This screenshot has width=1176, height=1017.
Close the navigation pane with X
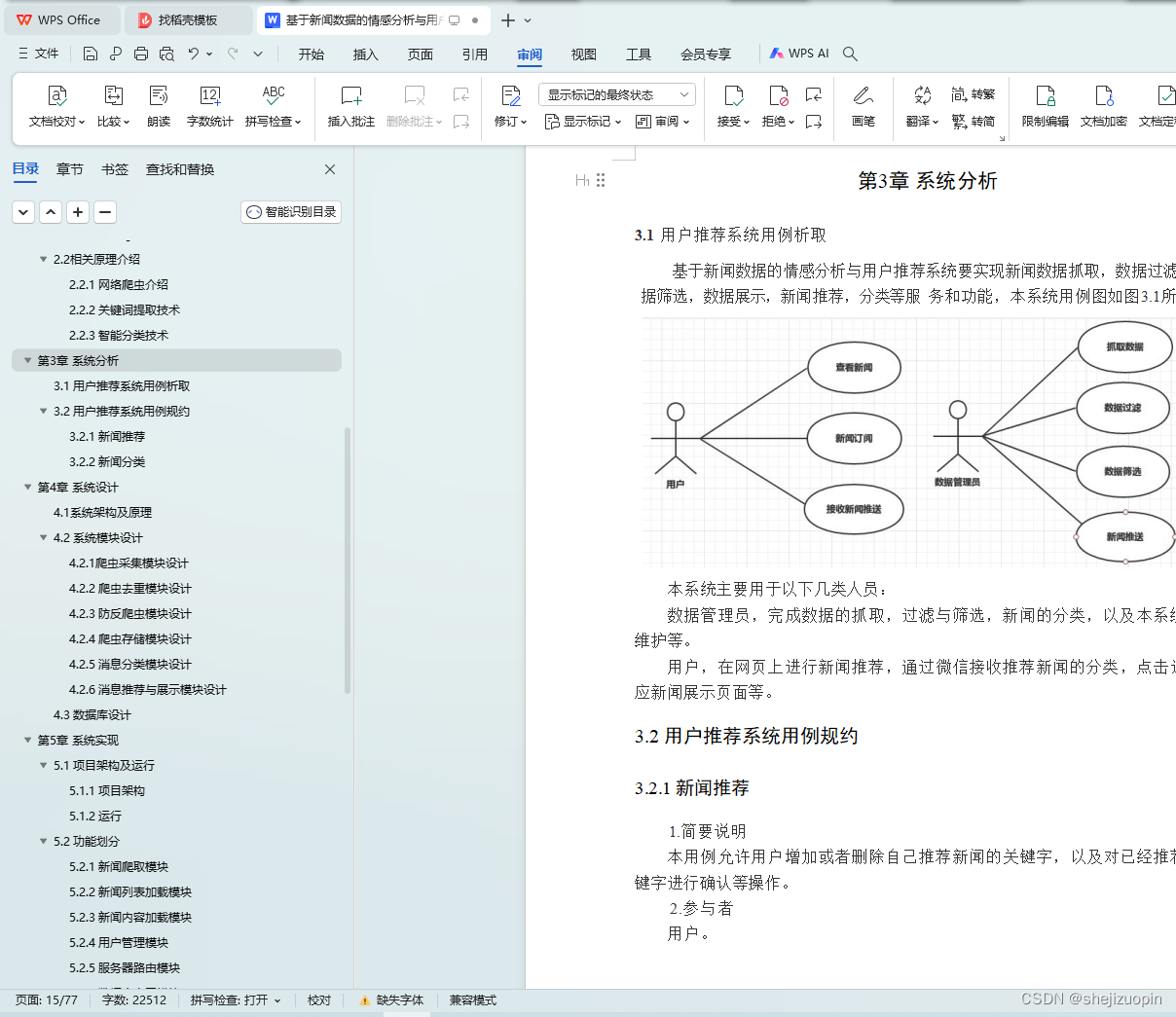[x=330, y=169]
